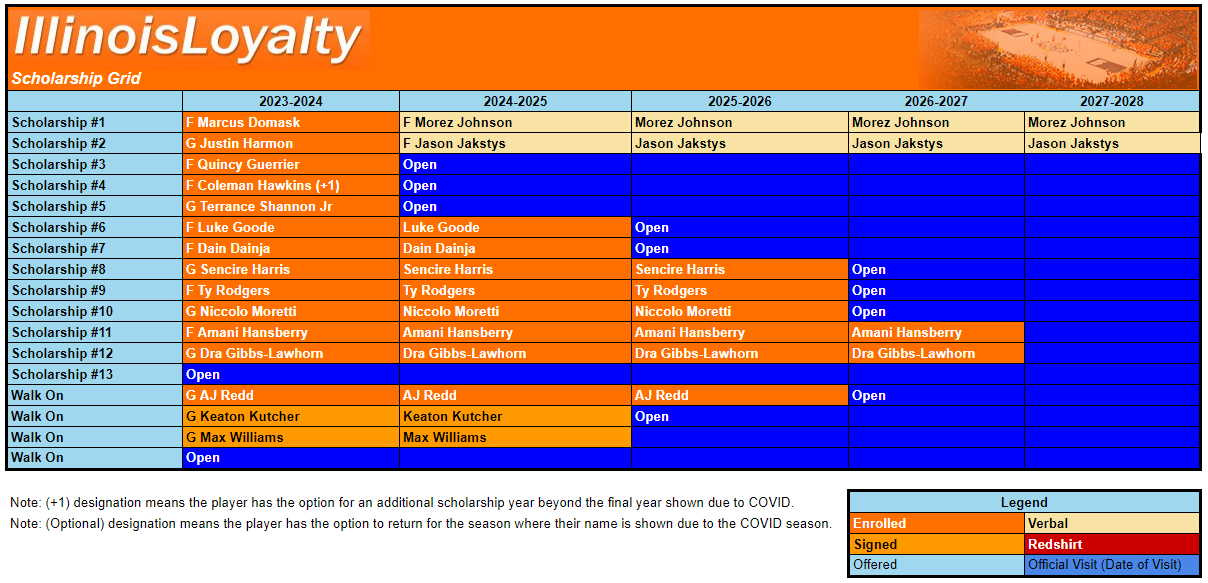Click the F Marcus Domask cell
Viewport: 1208px width, 583px height.
[x=290, y=122]
